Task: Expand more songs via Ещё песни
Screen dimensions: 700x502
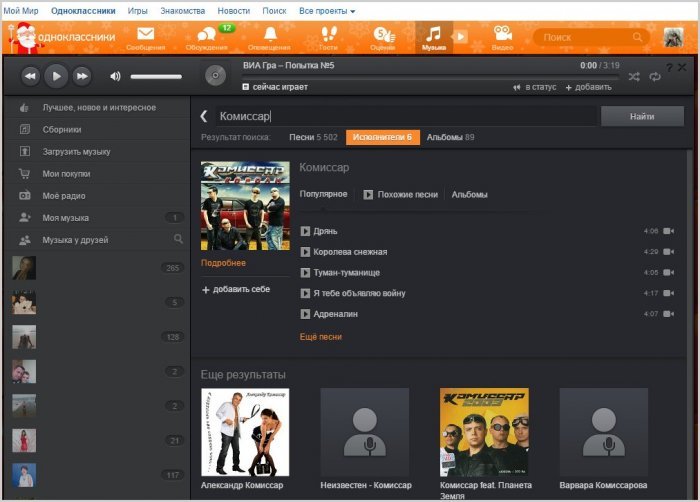Action: tap(320, 337)
